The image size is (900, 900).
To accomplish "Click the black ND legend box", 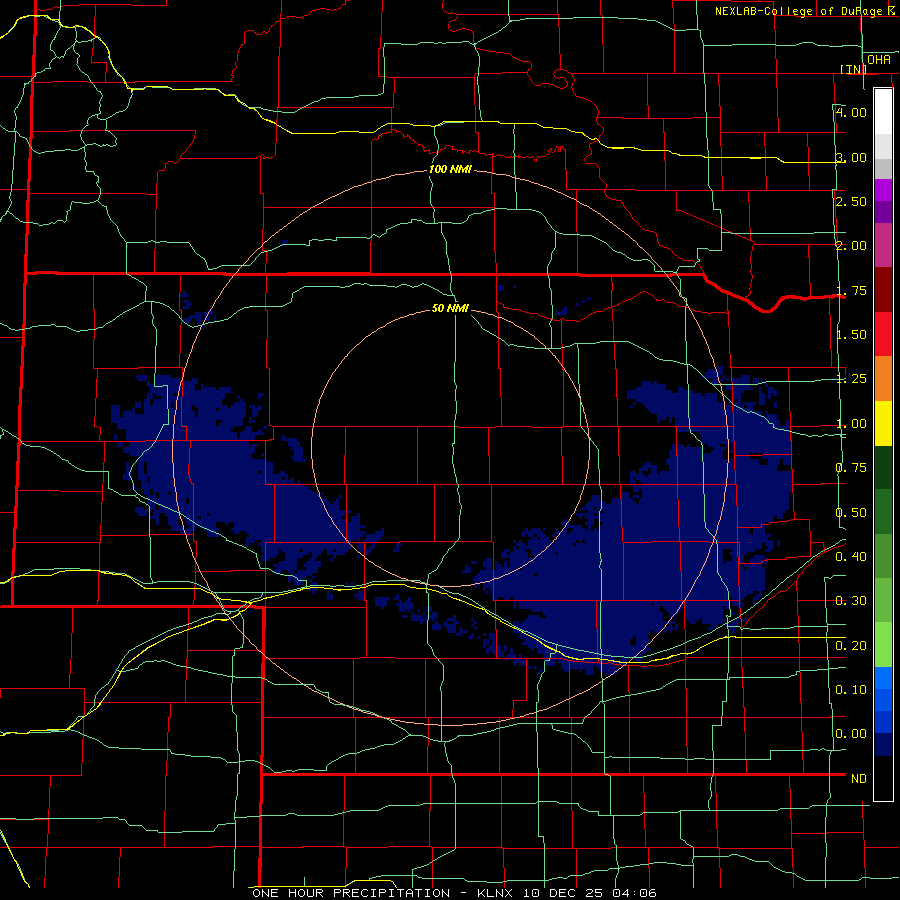I will [x=883, y=778].
